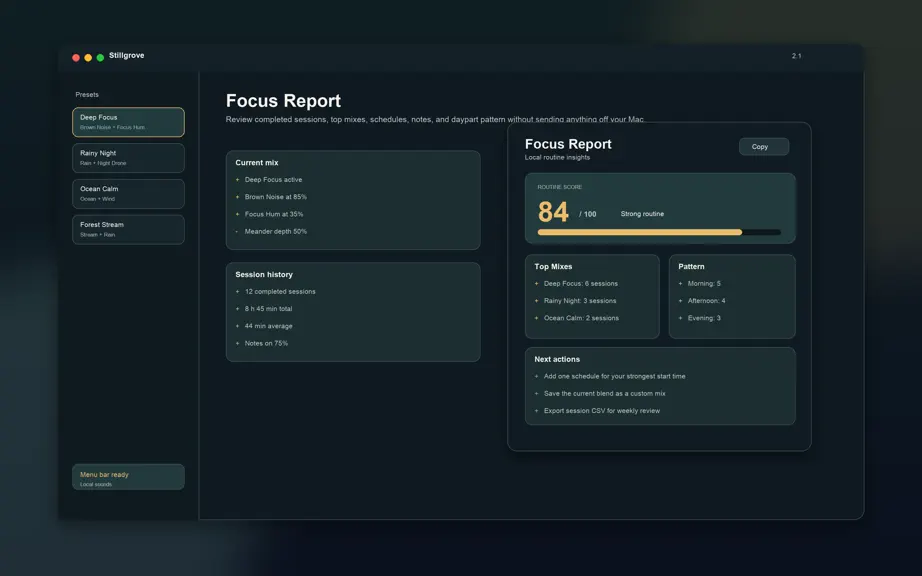The height and width of the screenshot is (576, 922).
Task: Click the green zoom window dot
Action: coord(101,58)
